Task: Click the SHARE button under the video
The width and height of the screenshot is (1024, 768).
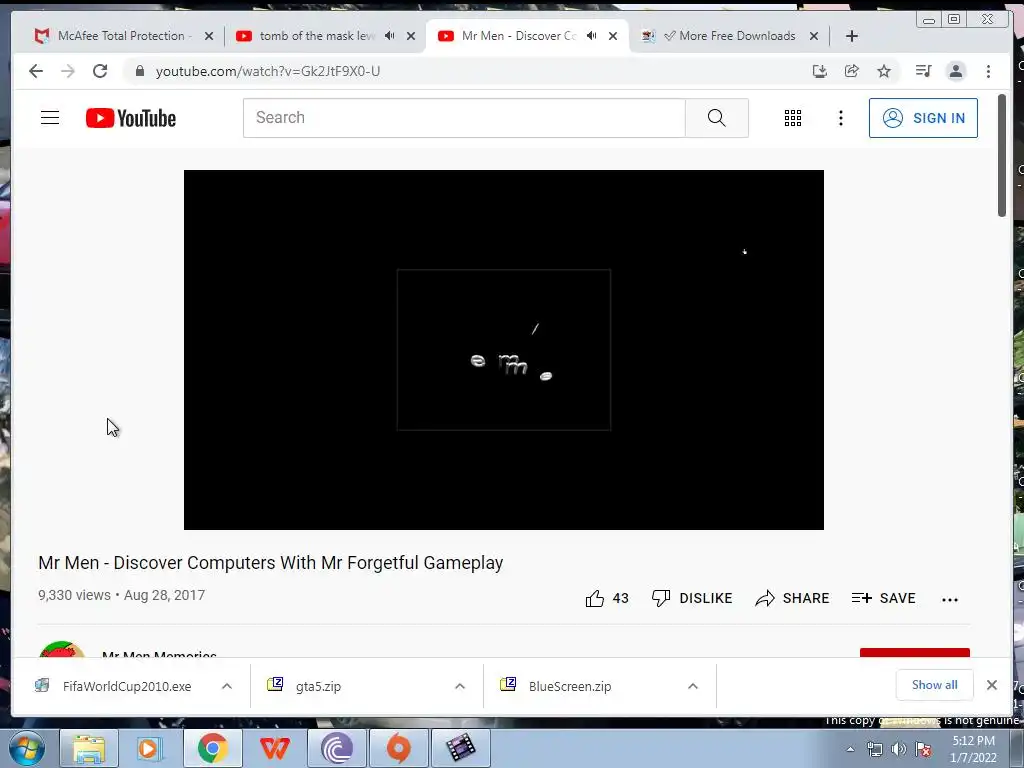Action: point(792,598)
